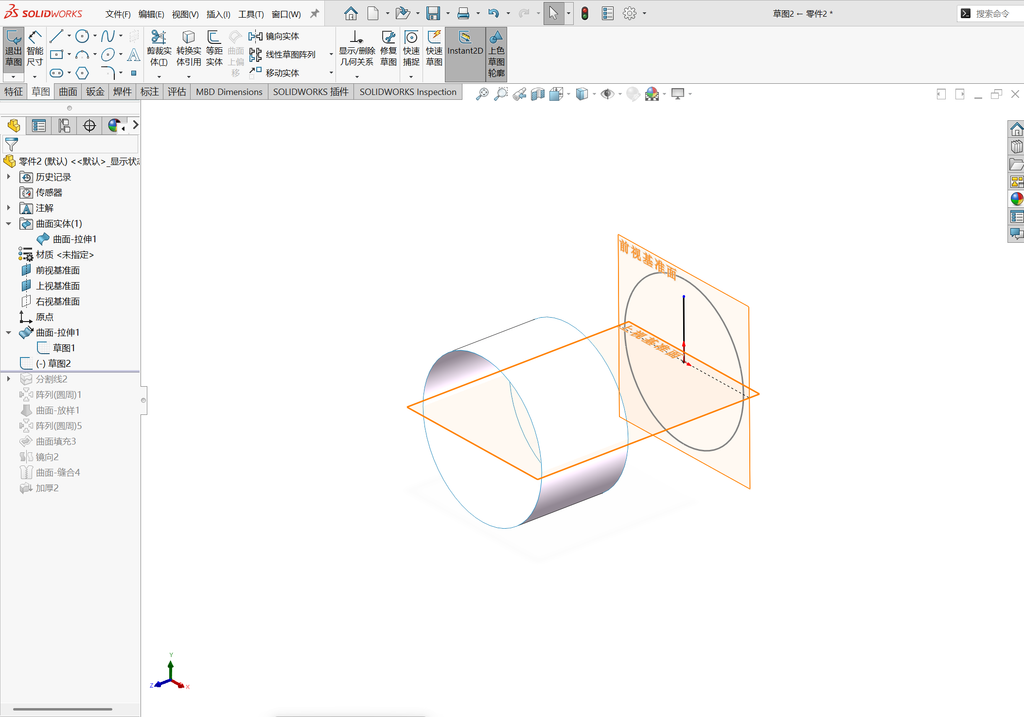Expand the 注解 tree node
Viewport: 1024px width, 717px height.
coord(8,208)
